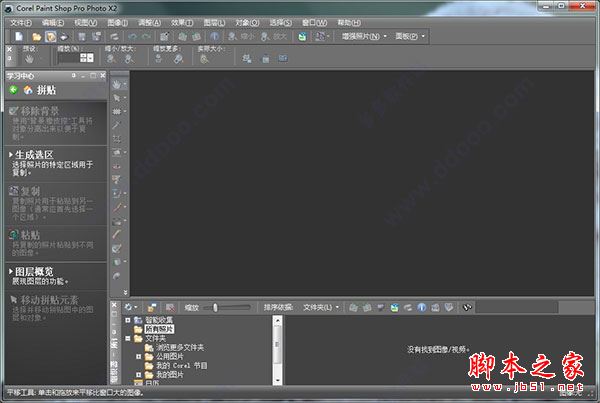The height and width of the screenshot is (403, 600).
Task: Select the Pick arrow tool in toolbox
Action: point(117,98)
